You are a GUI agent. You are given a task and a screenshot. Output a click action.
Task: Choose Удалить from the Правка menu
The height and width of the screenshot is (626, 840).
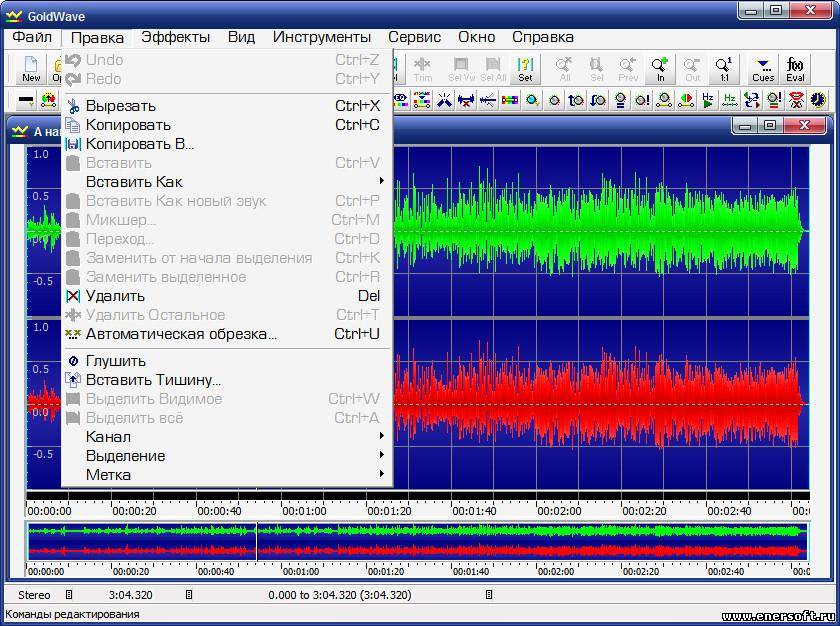tap(227, 296)
